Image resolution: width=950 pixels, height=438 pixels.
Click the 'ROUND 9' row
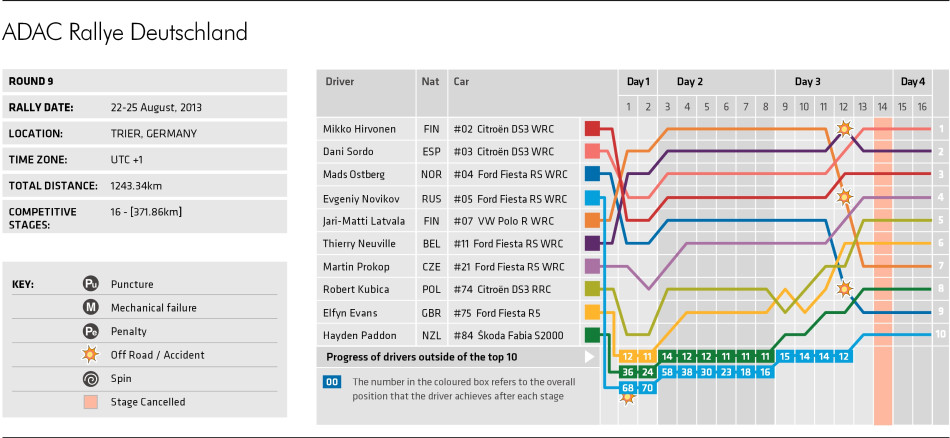point(144,81)
